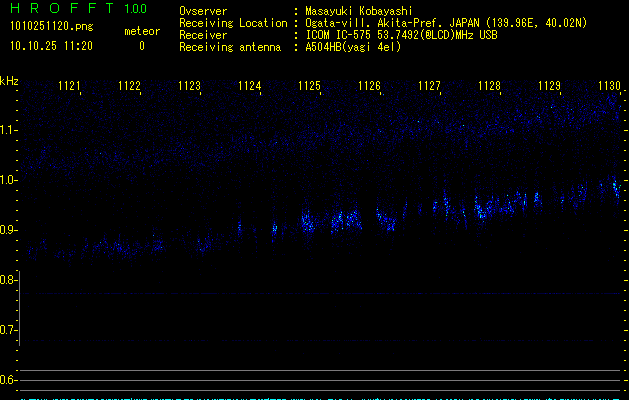
Task: Click the 1129 time marker
Action: point(549,87)
